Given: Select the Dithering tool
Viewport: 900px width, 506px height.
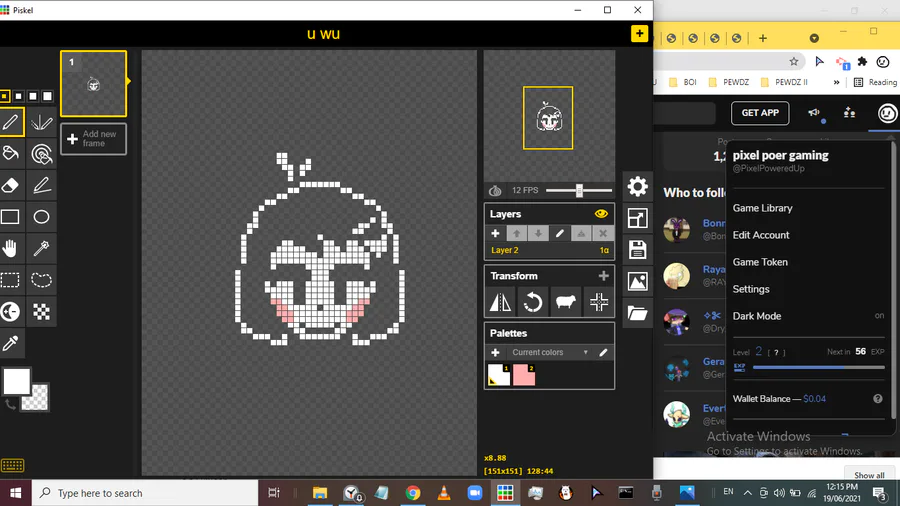Looking at the screenshot, I should point(41,312).
